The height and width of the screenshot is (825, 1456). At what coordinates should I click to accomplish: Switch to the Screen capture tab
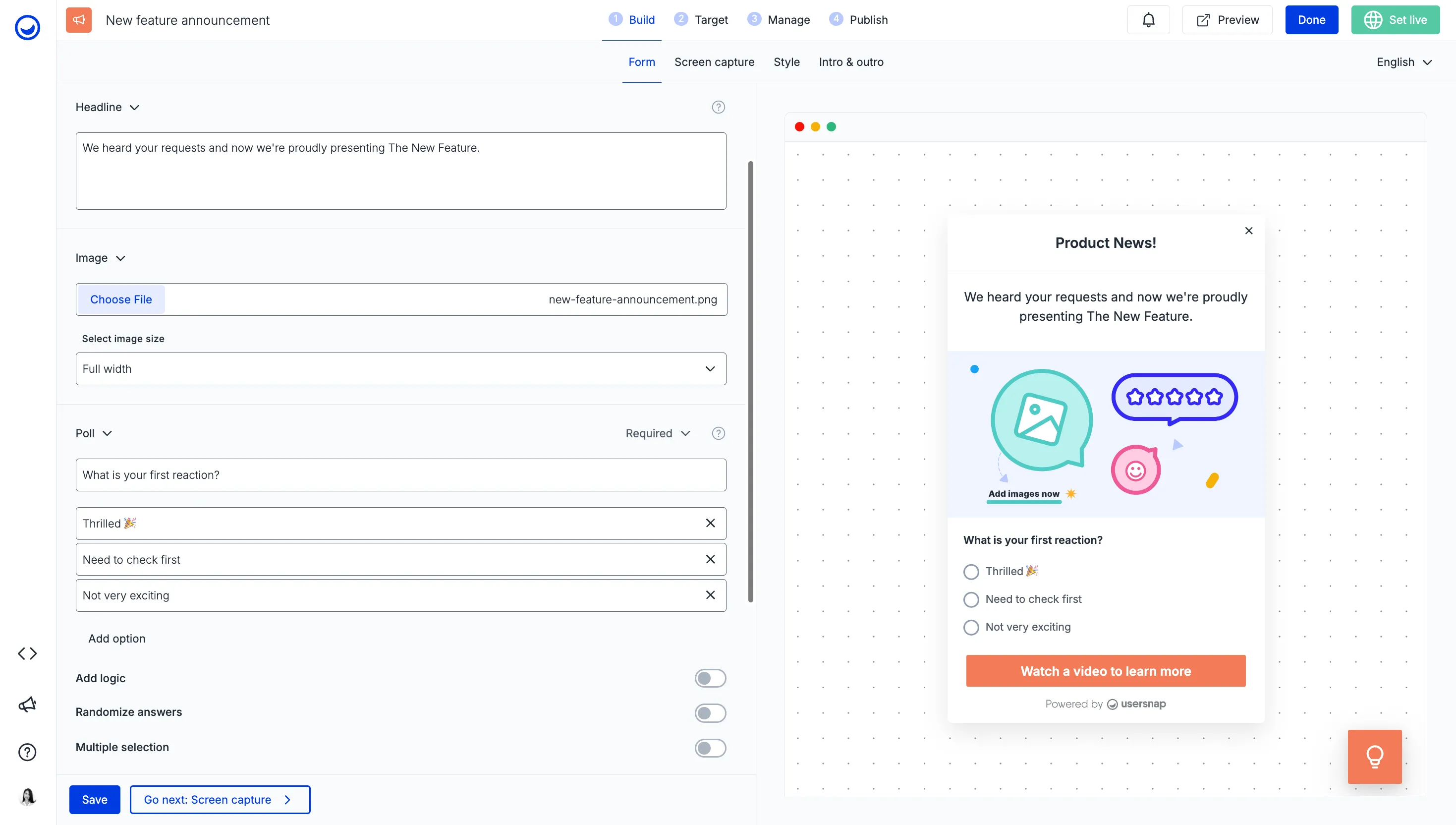pos(714,62)
